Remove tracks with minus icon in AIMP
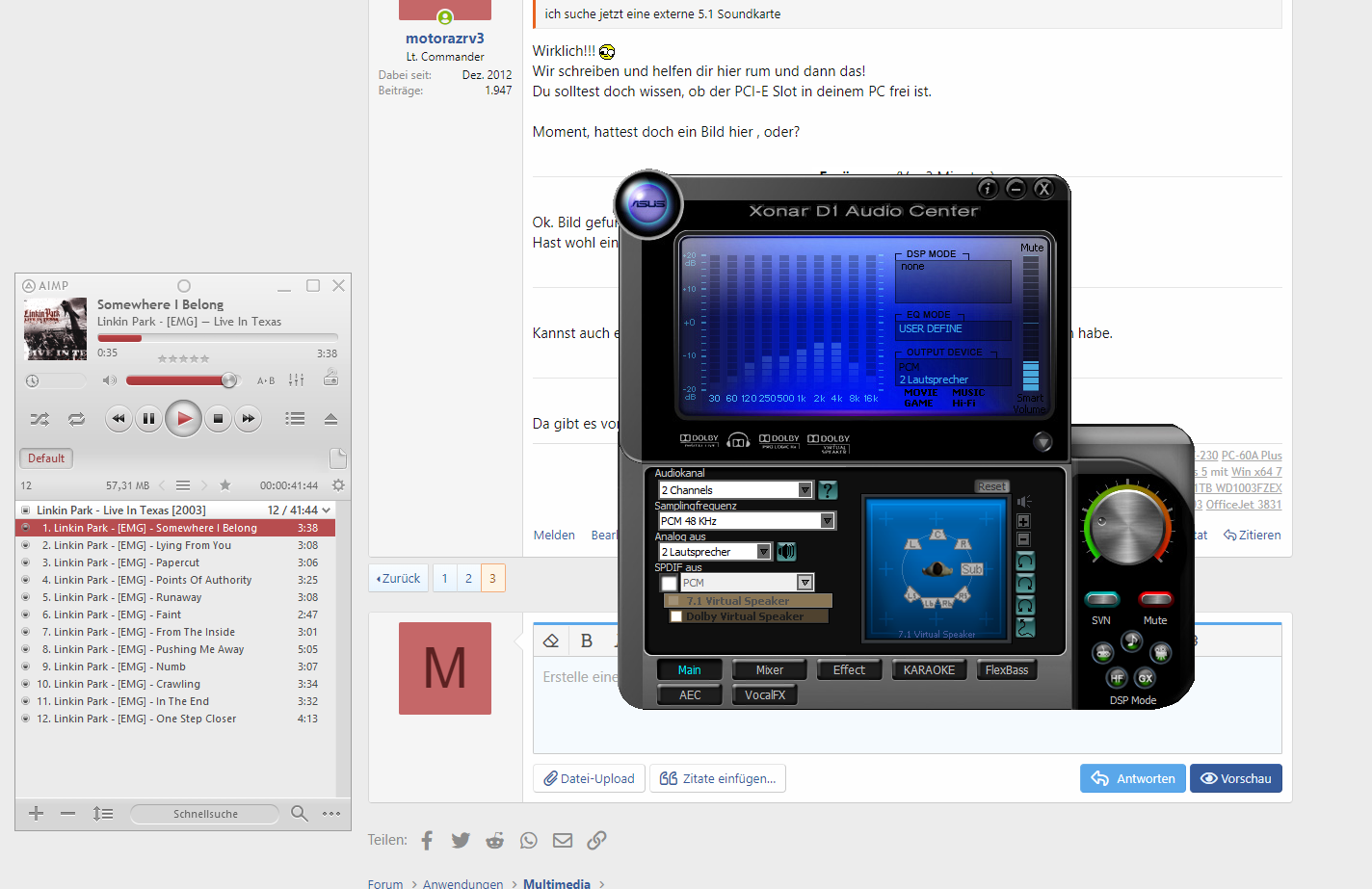 point(67,813)
